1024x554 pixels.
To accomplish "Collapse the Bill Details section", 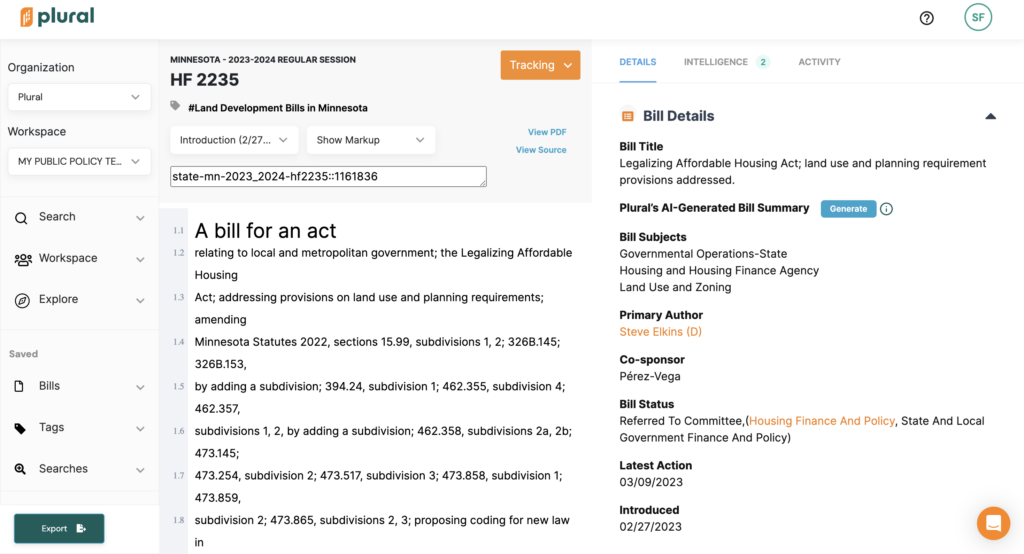I will pos(990,116).
